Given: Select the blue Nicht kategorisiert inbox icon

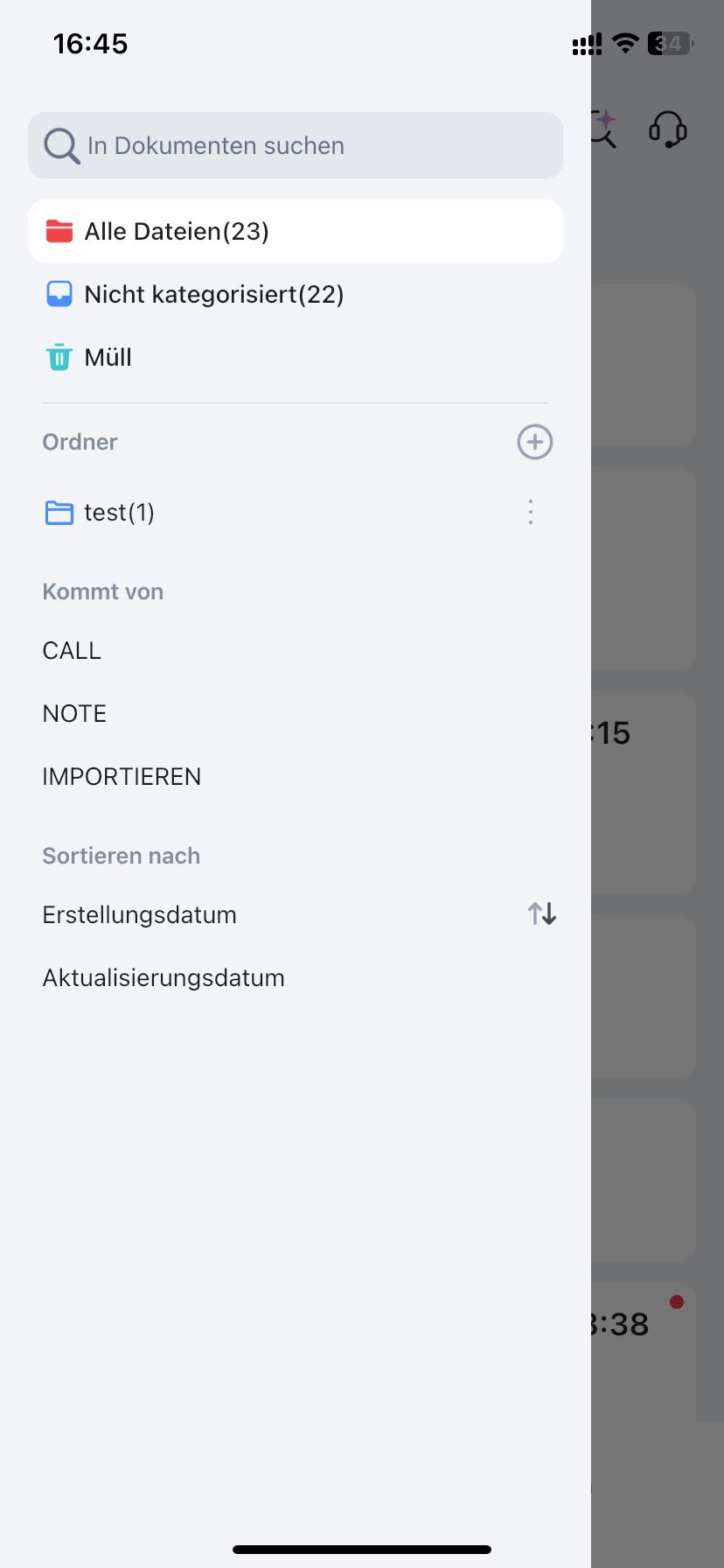Looking at the screenshot, I should pos(59,294).
